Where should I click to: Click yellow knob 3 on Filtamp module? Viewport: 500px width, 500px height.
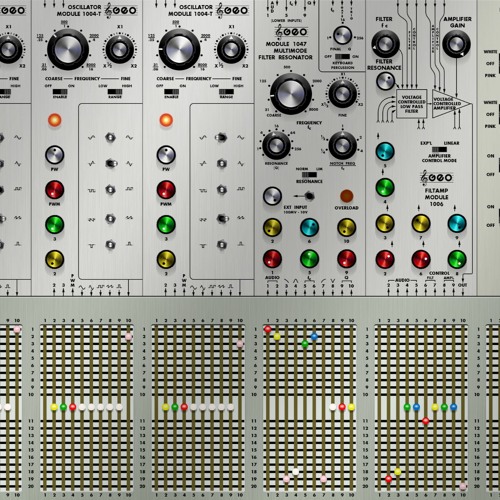385,223
